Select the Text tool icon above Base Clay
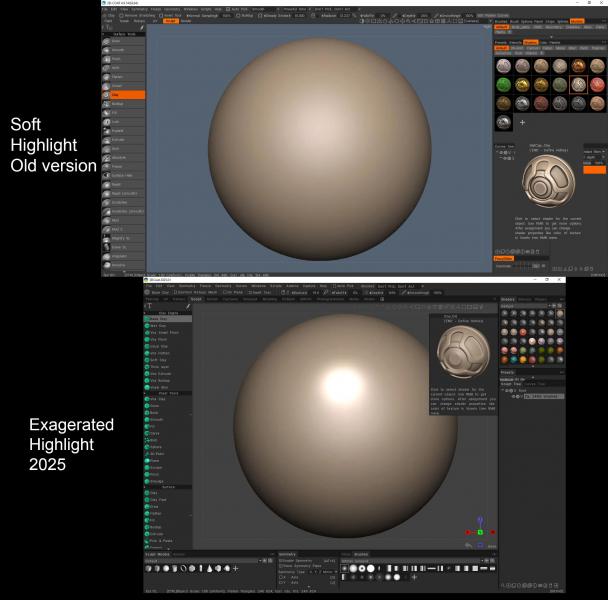Viewport: 608px width, 600px height. pos(148,306)
